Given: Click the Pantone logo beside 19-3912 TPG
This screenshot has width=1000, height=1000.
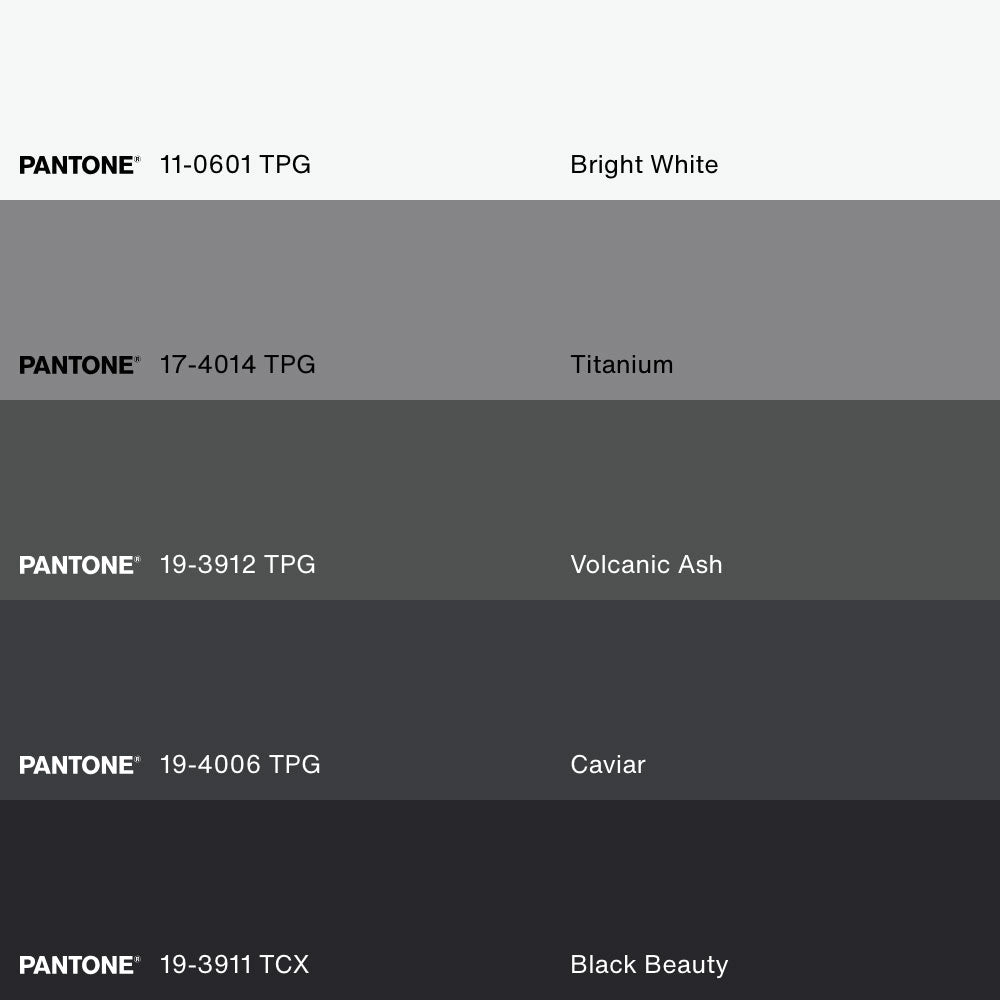Looking at the screenshot, I should point(79,565).
